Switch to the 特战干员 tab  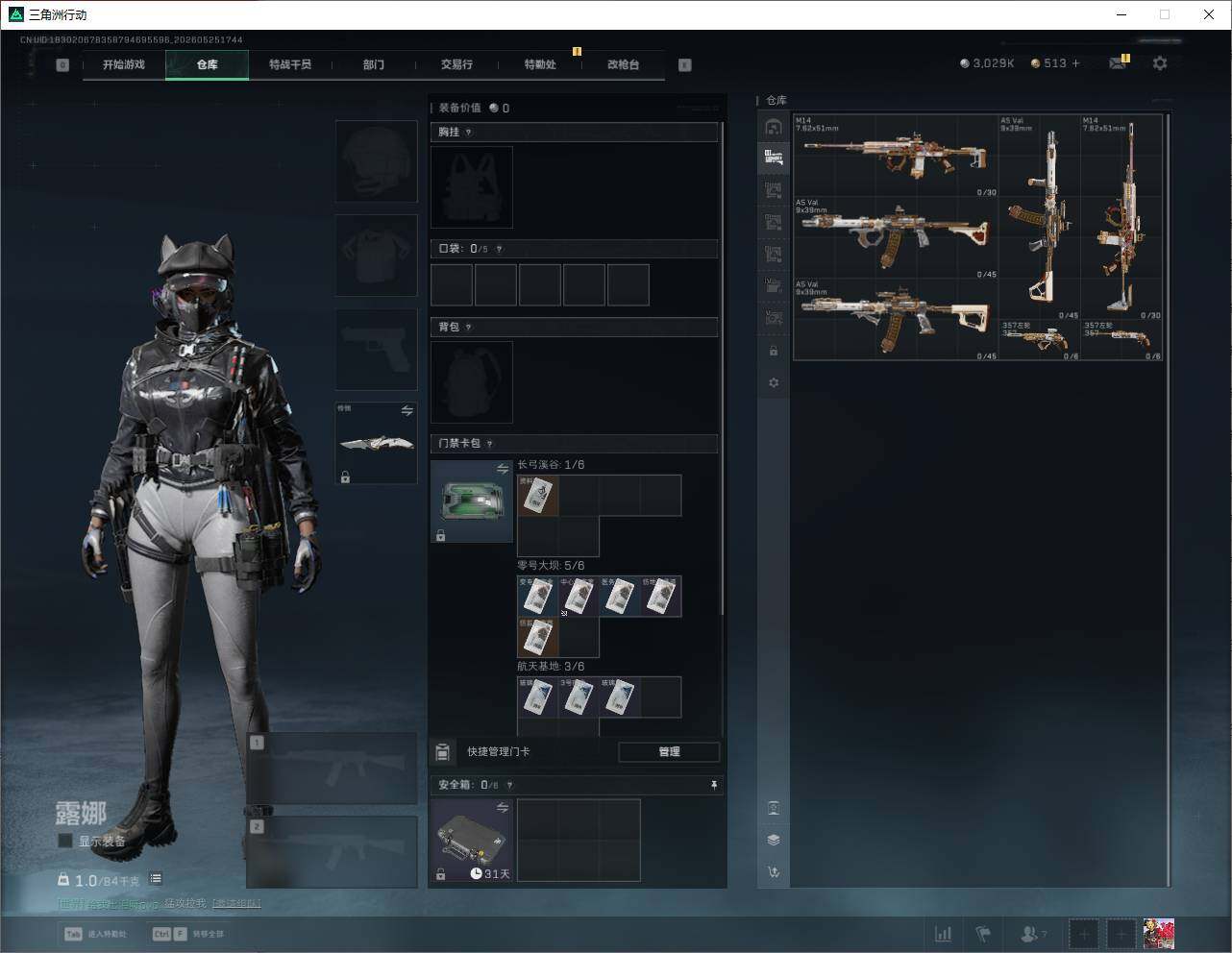[x=290, y=64]
